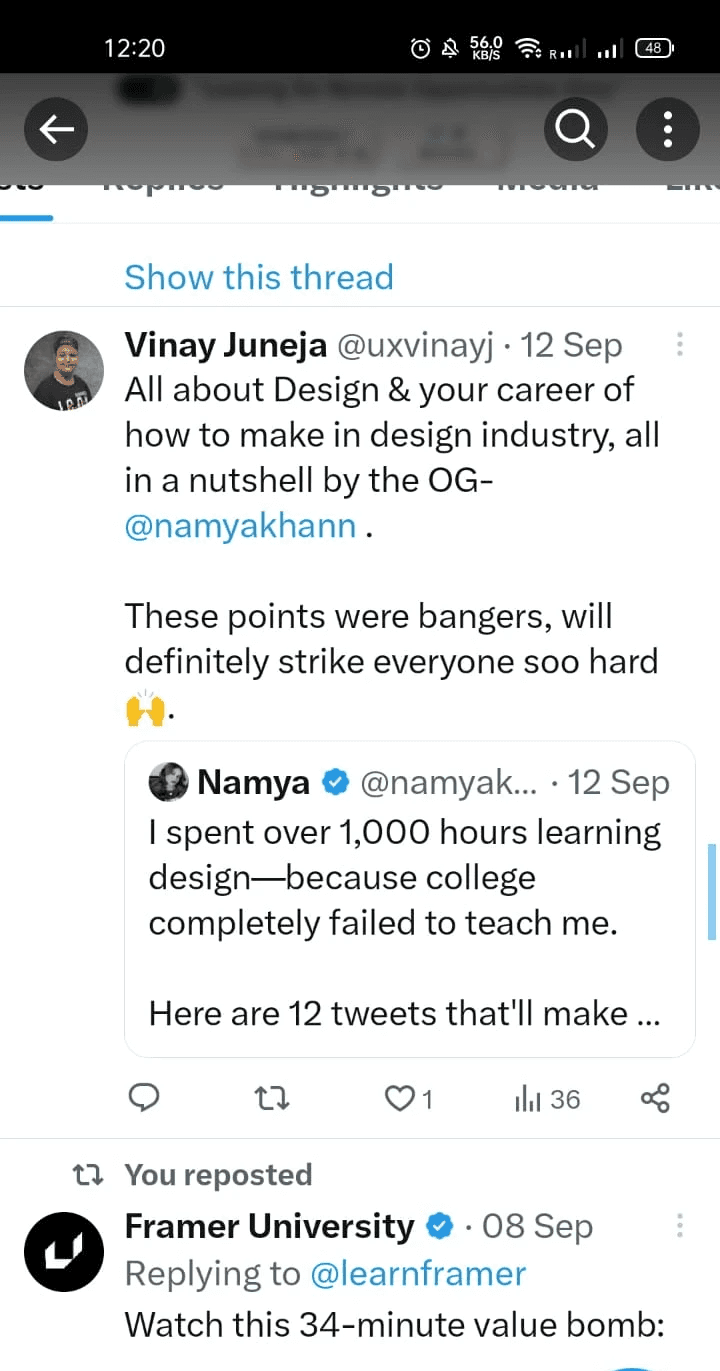
Task: Open the profile overflow menu in header
Action: [667, 129]
